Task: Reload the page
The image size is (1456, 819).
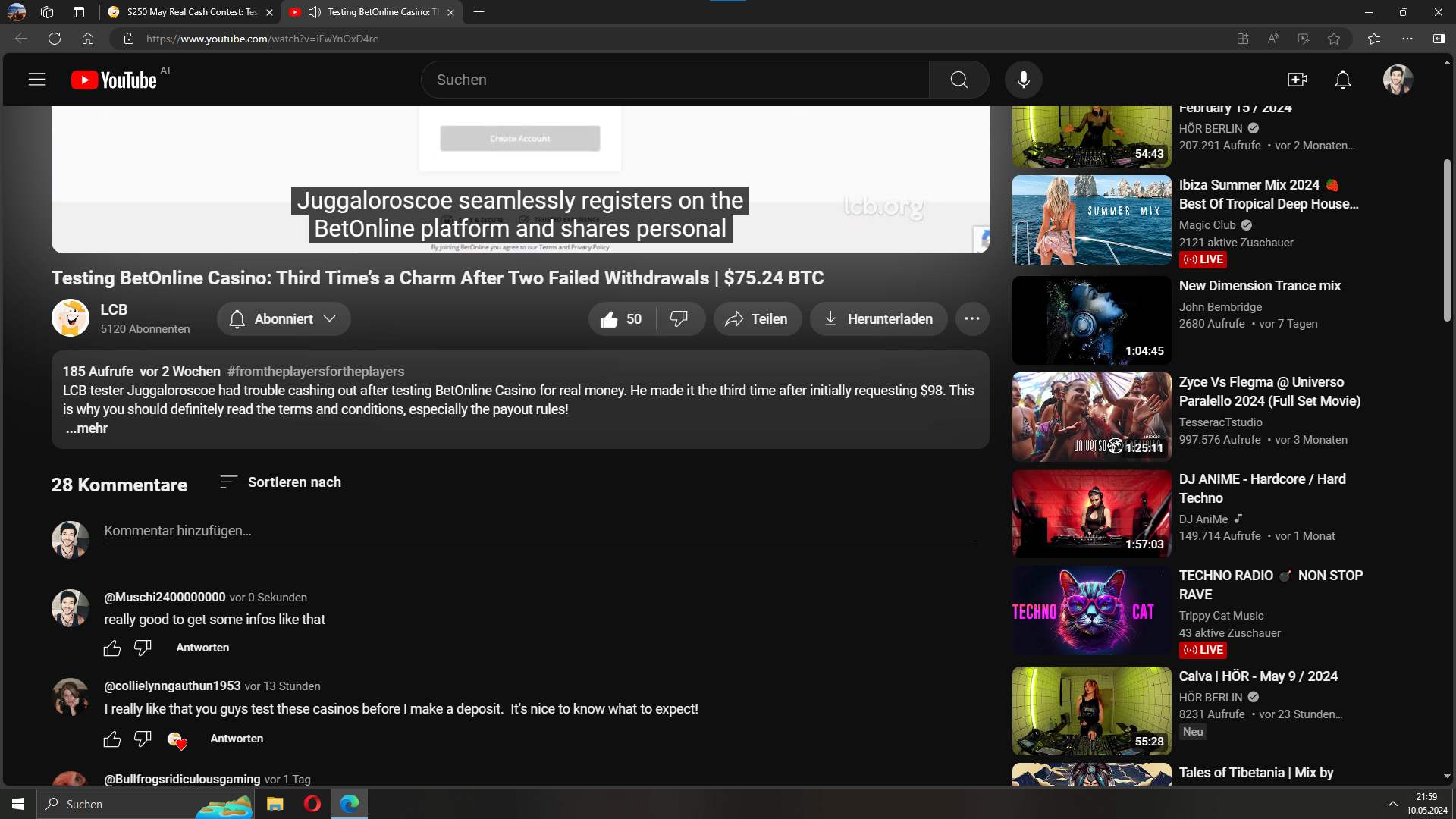Action: pos(55,39)
